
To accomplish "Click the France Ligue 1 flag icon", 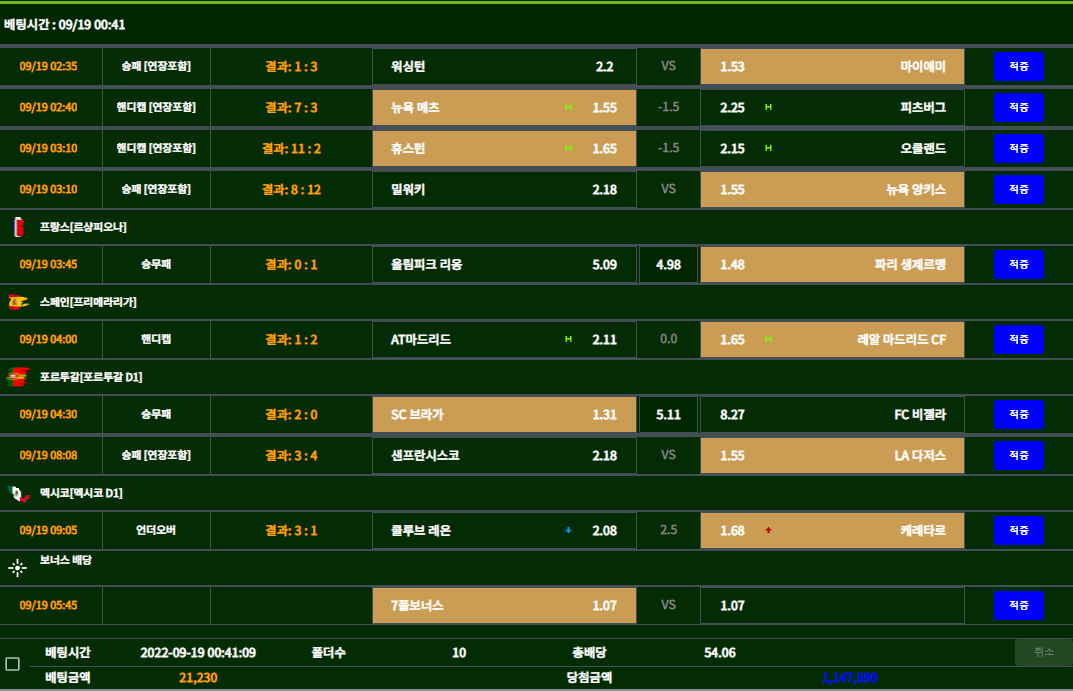I will point(18,227).
